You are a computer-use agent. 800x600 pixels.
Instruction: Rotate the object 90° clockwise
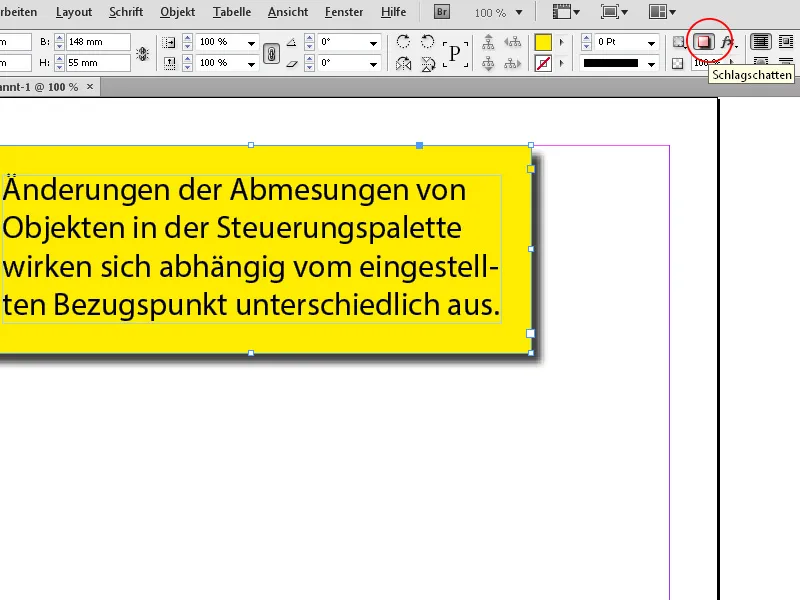(x=403, y=41)
